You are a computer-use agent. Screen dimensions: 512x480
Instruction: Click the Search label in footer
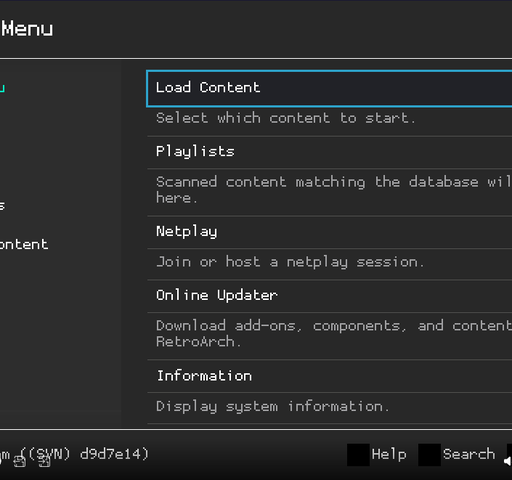pyautogui.click(x=469, y=455)
